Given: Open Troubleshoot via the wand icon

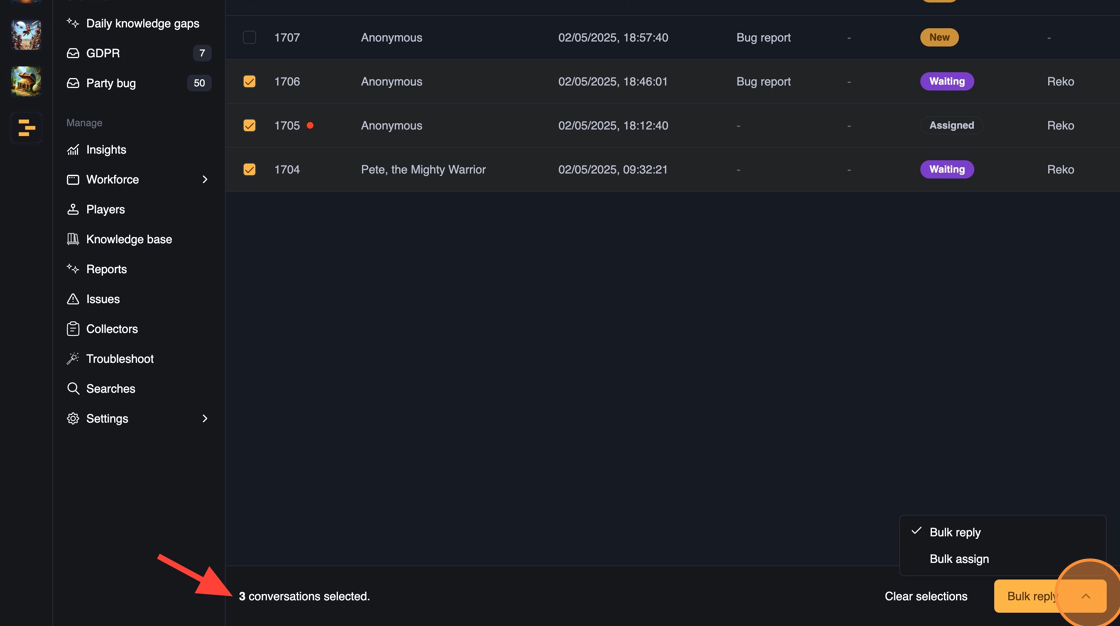Looking at the screenshot, I should [73, 359].
